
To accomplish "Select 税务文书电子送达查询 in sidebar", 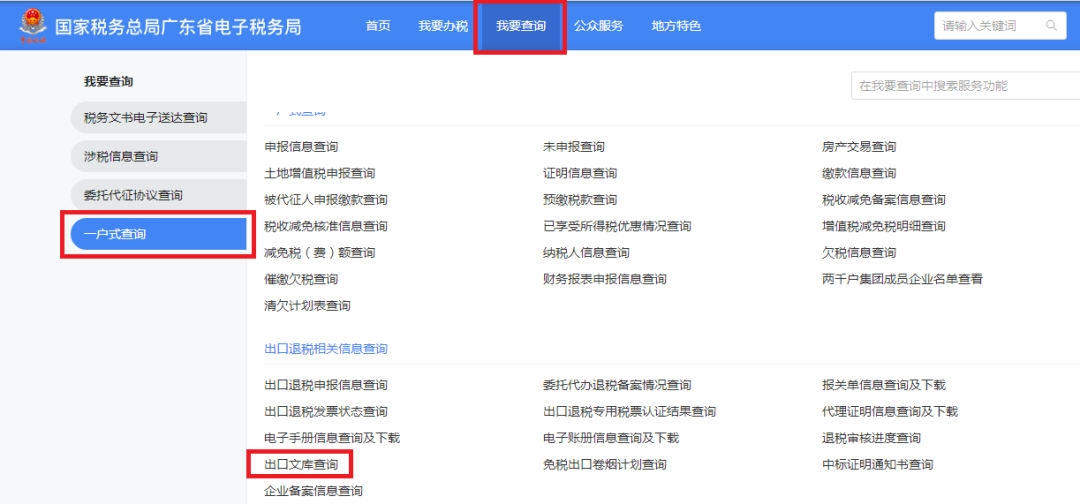I will coord(158,118).
